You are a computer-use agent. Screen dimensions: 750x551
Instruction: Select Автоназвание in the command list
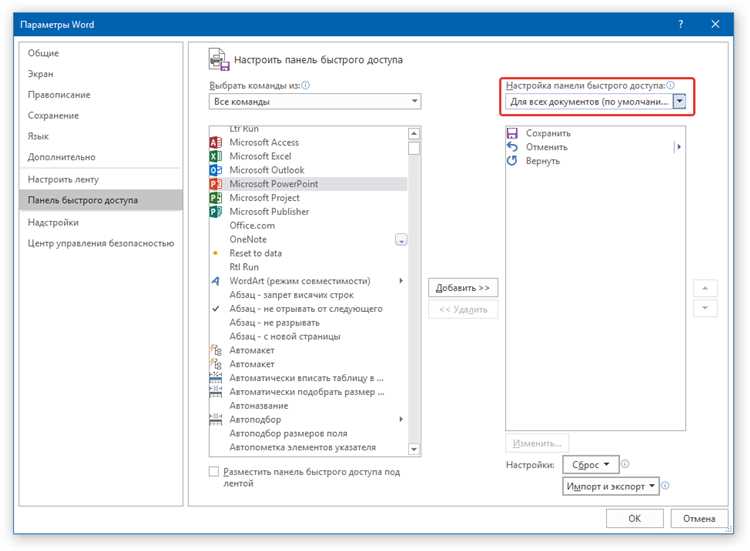[309, 406]
